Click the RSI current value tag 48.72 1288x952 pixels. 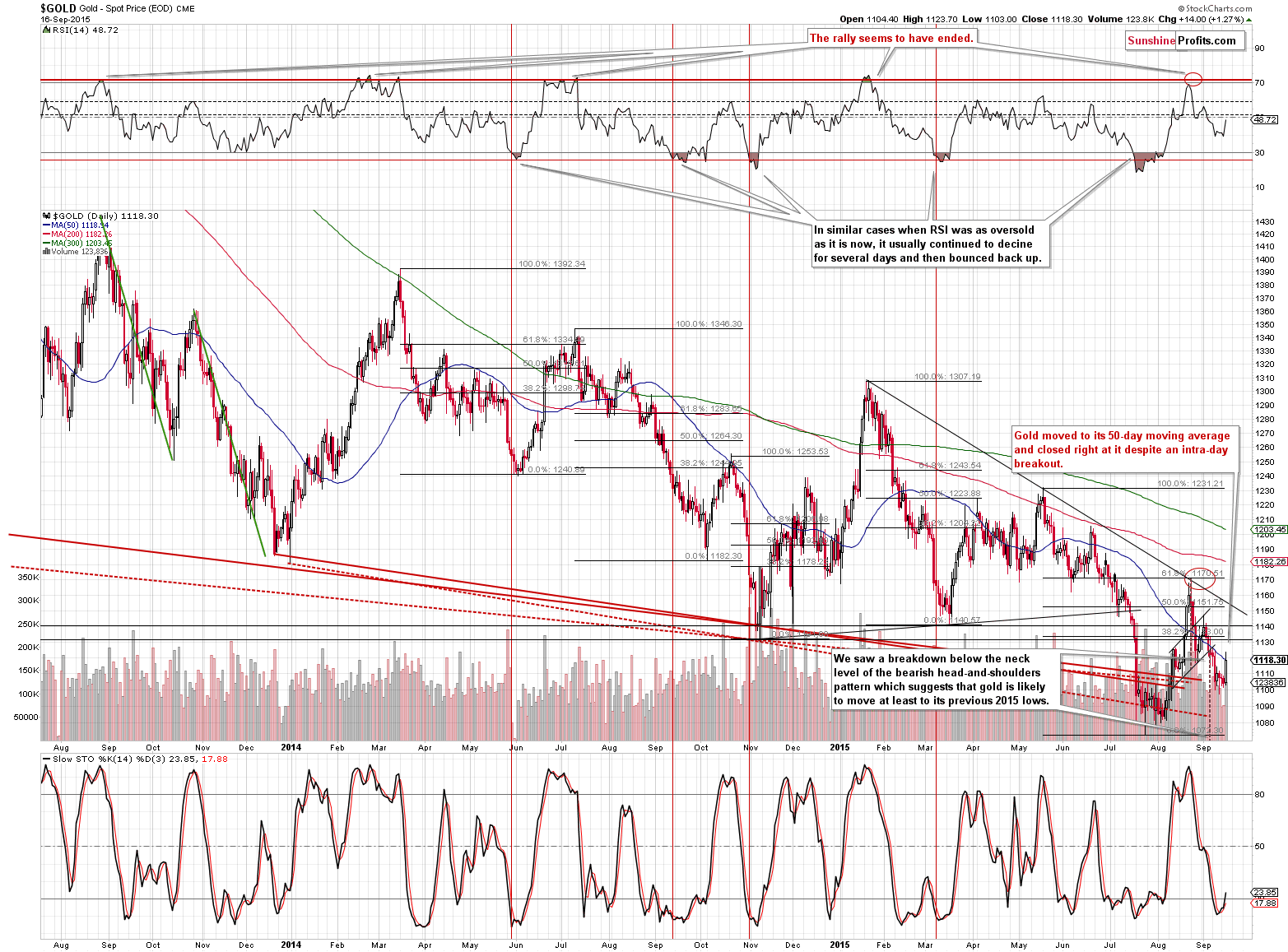tap(1264, 119)
